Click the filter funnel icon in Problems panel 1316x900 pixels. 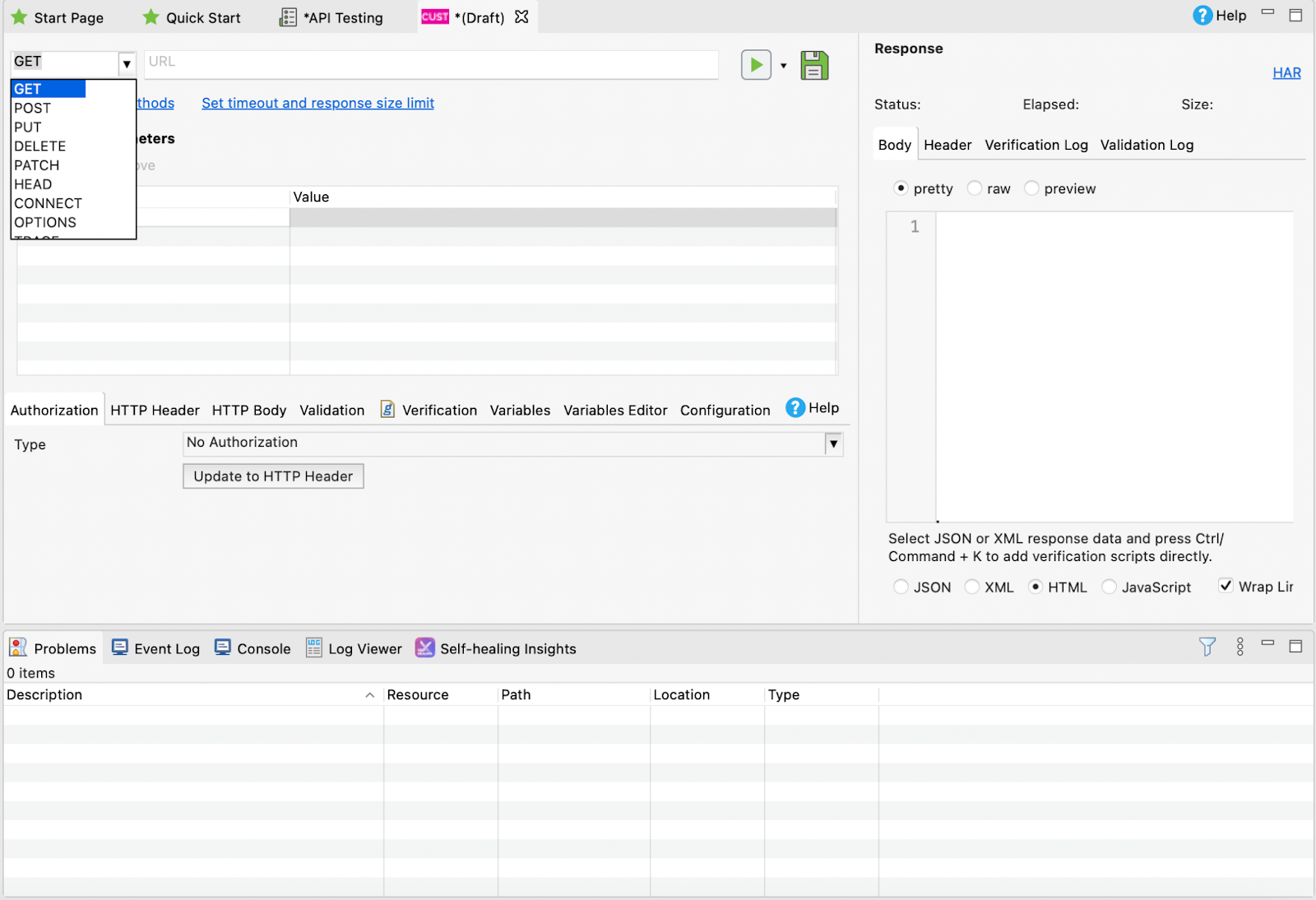[x=1207, y=647]
